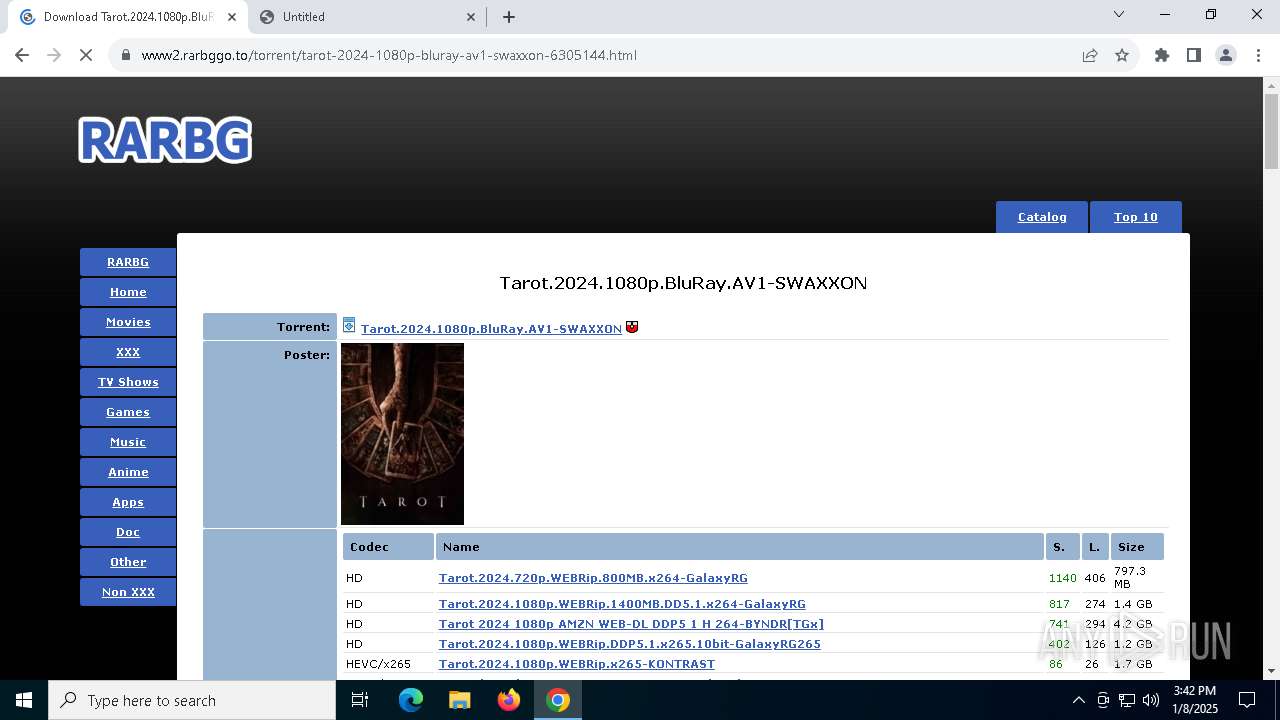Open Tarot.2024.1080p.WEBRip.1400MB.DD5.1.x264-GalaxyRG link

(x=622, y=604)
